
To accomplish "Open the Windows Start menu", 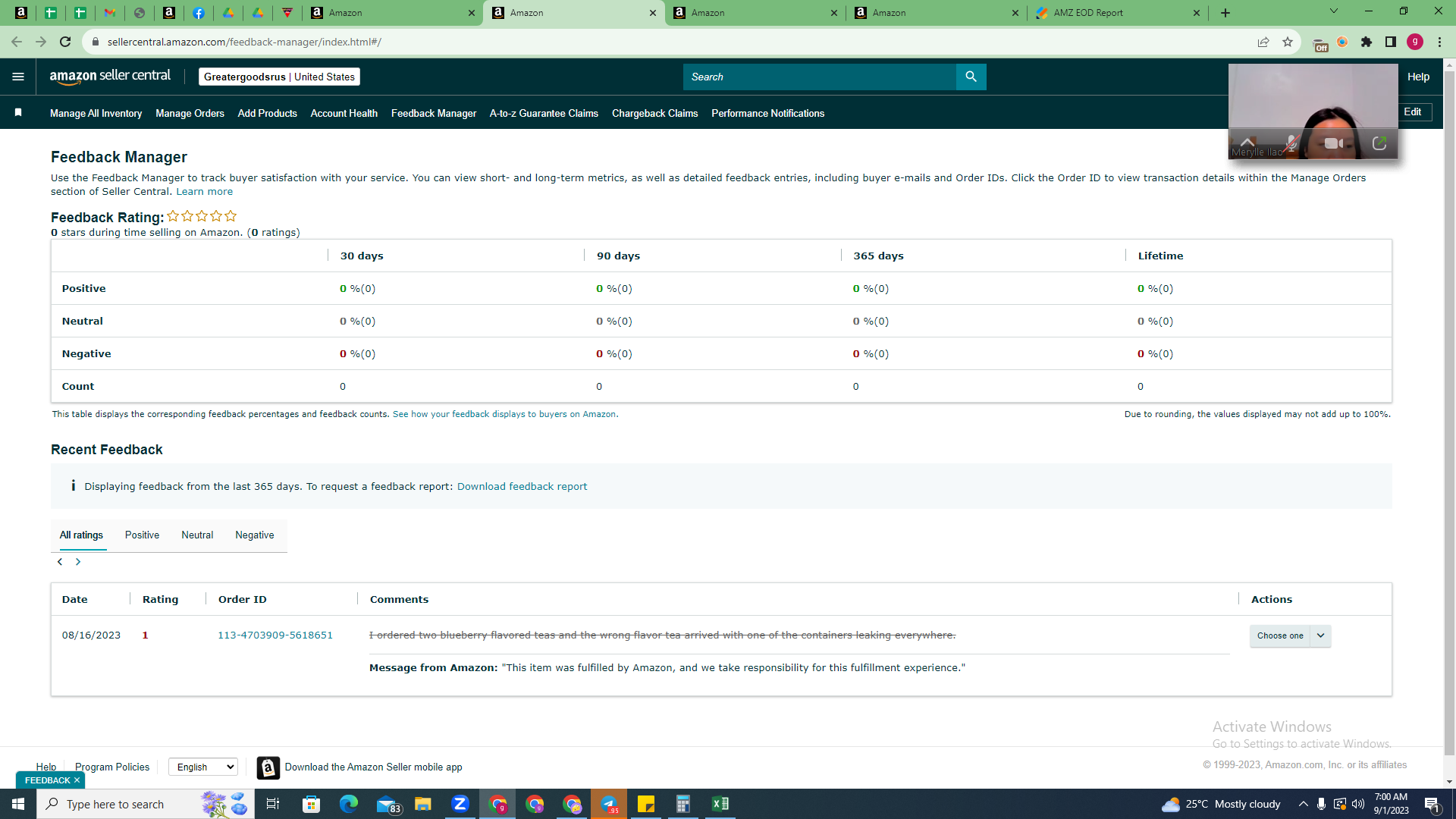I will point(18,804).
